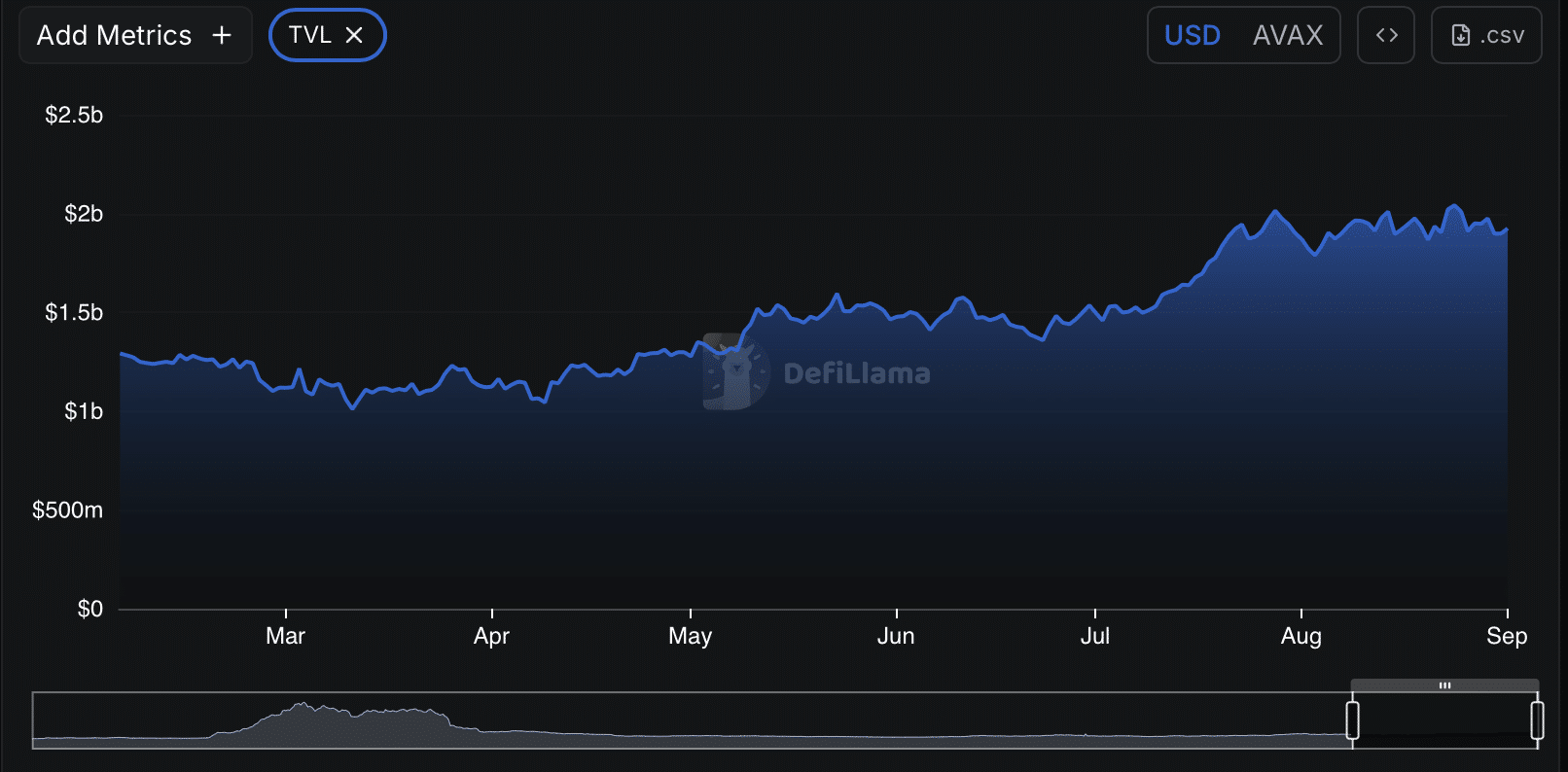Remove the TVL metric using its X
1568x772 pixels.
tap(355, 35)
